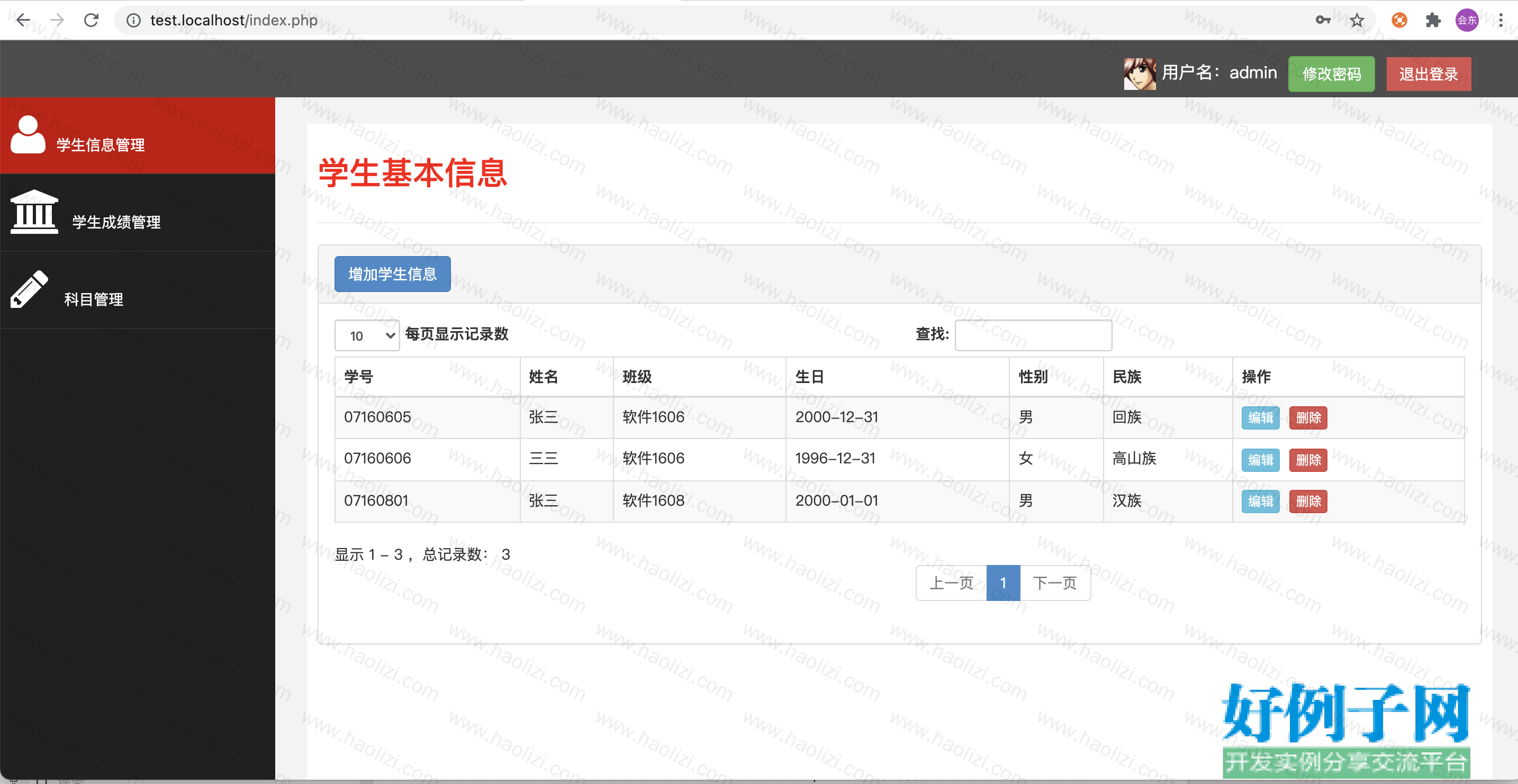
Task: Click the admin user avatar image
Action: tap(1139, 74)
